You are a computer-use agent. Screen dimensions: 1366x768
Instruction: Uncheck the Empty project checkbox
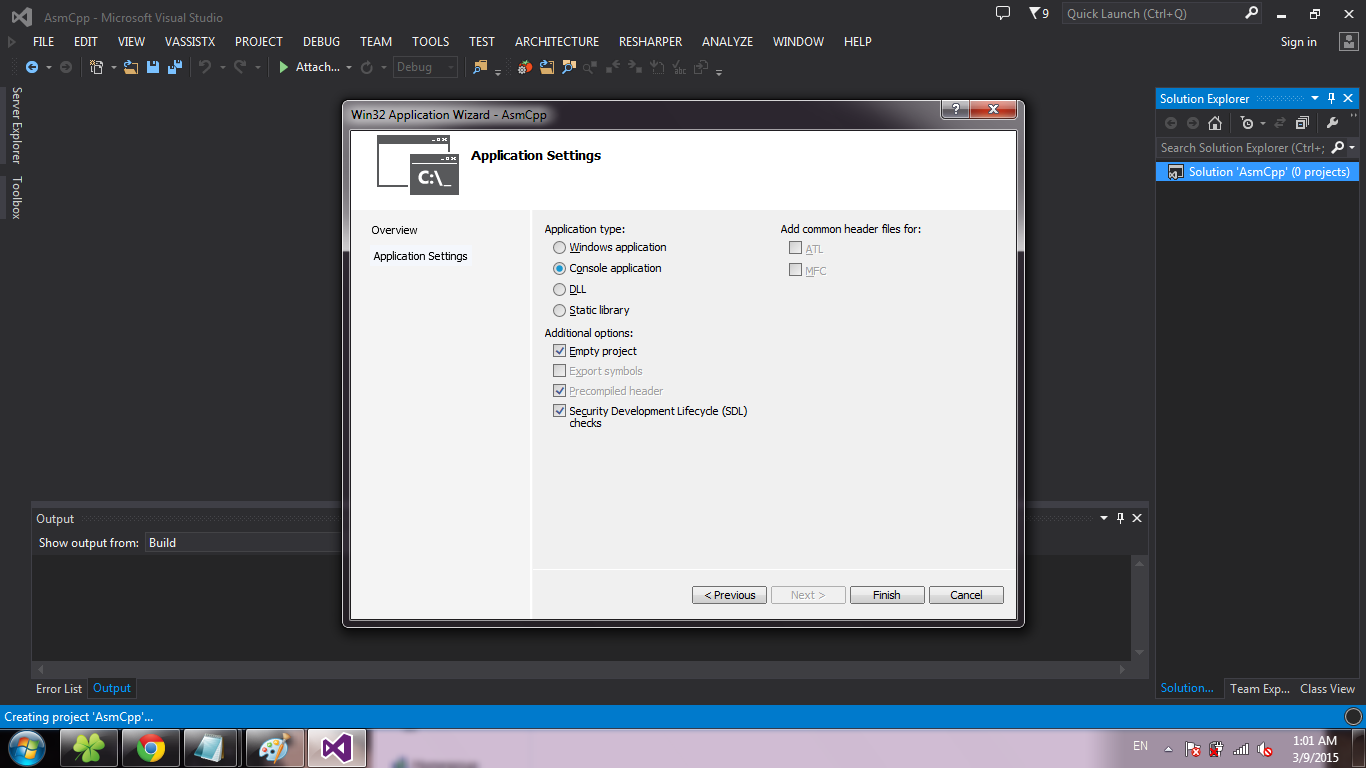click(559, 351)
